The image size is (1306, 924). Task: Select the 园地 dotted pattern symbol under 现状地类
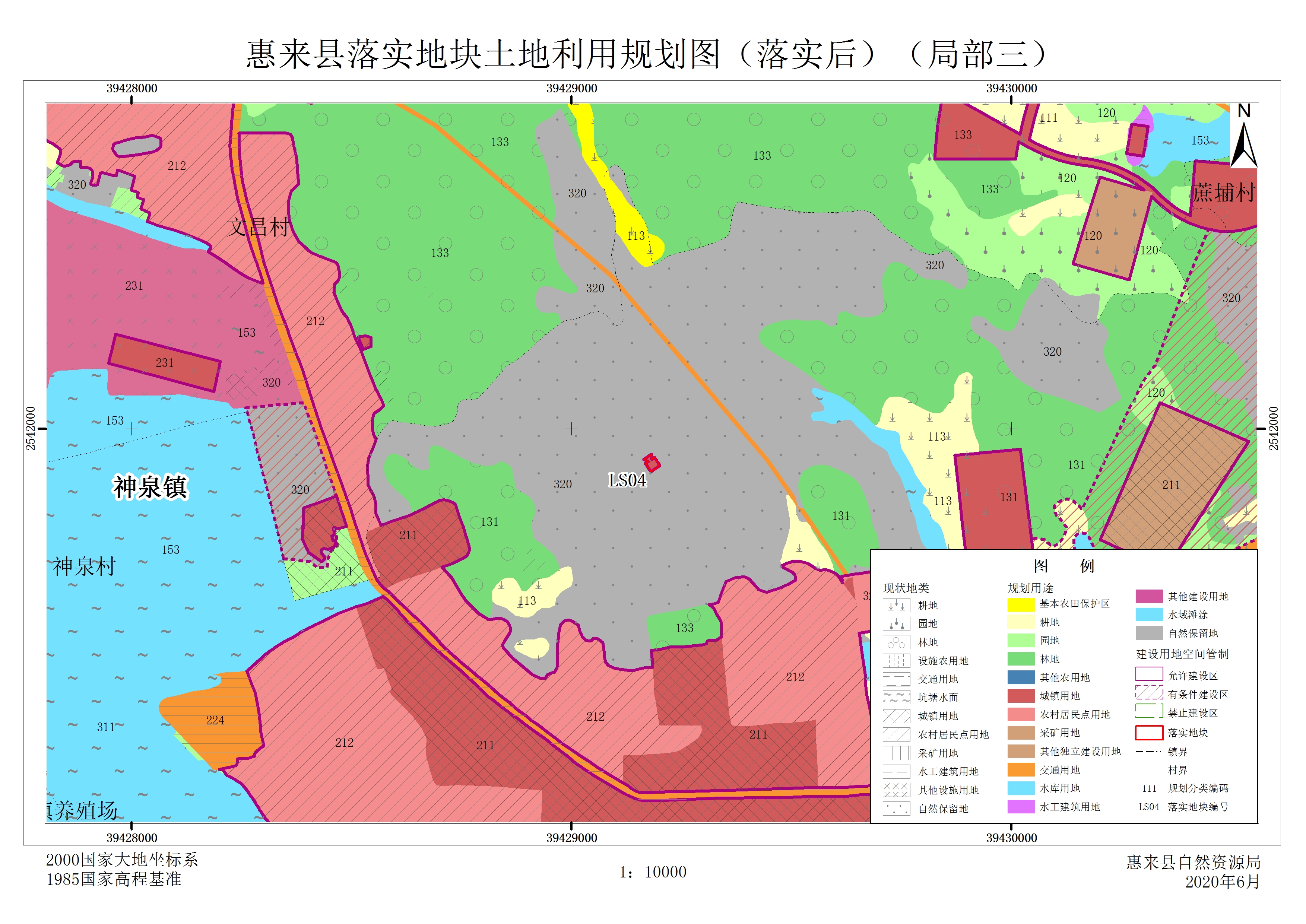coord(896,623)
